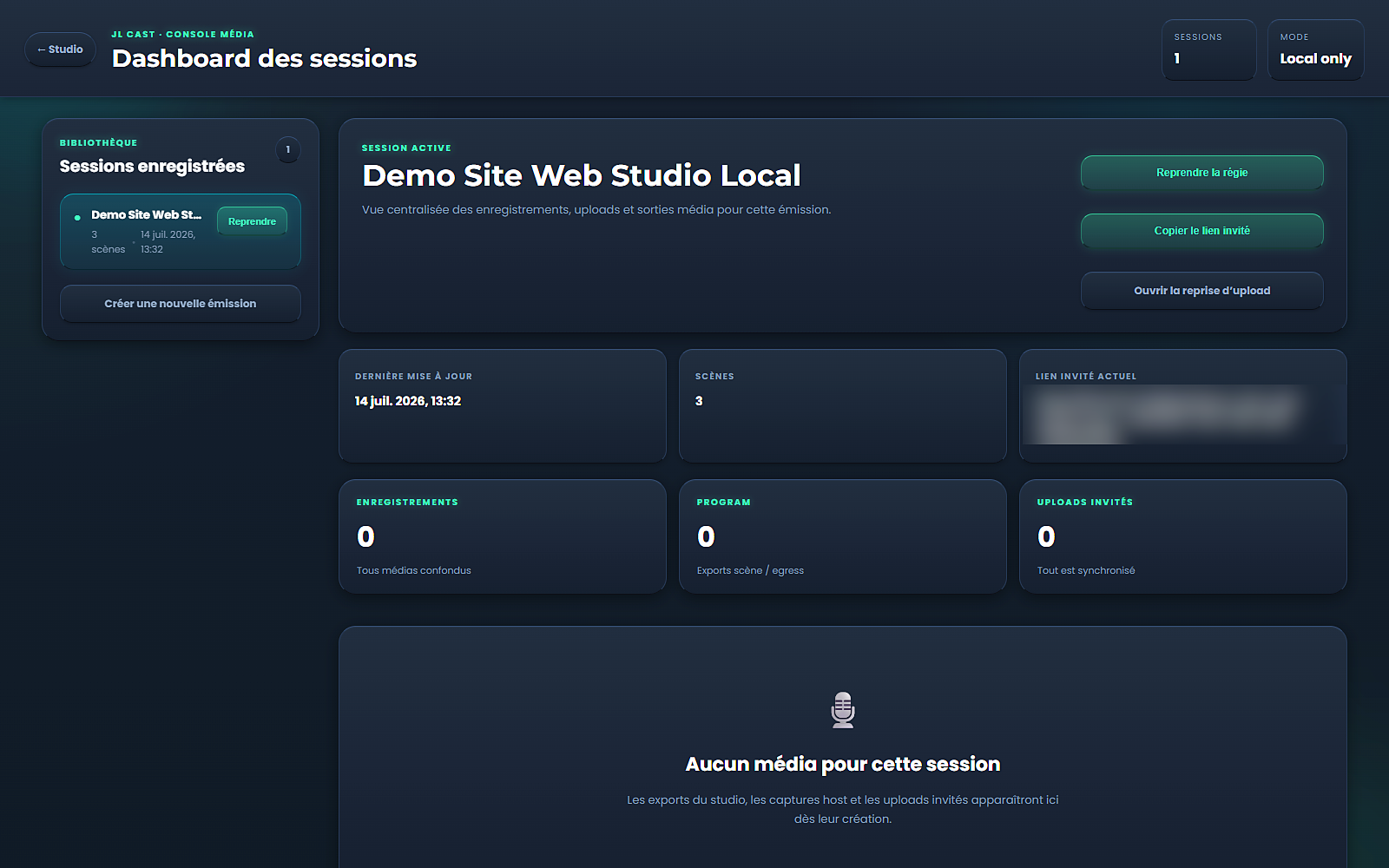
Task: Open Ouvrir la reprise d'upload
Action: [x=1201, y=291]
